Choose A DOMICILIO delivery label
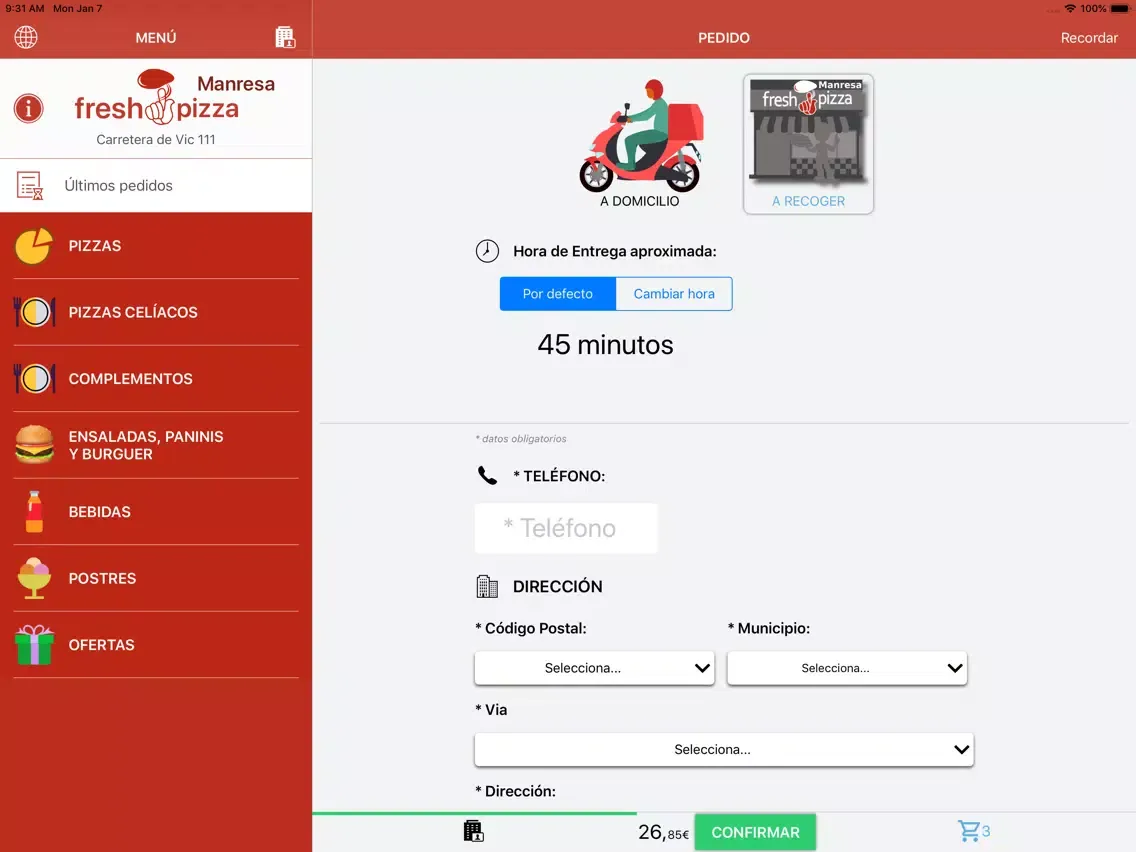Screen dimensions: 1136x852 640,201
